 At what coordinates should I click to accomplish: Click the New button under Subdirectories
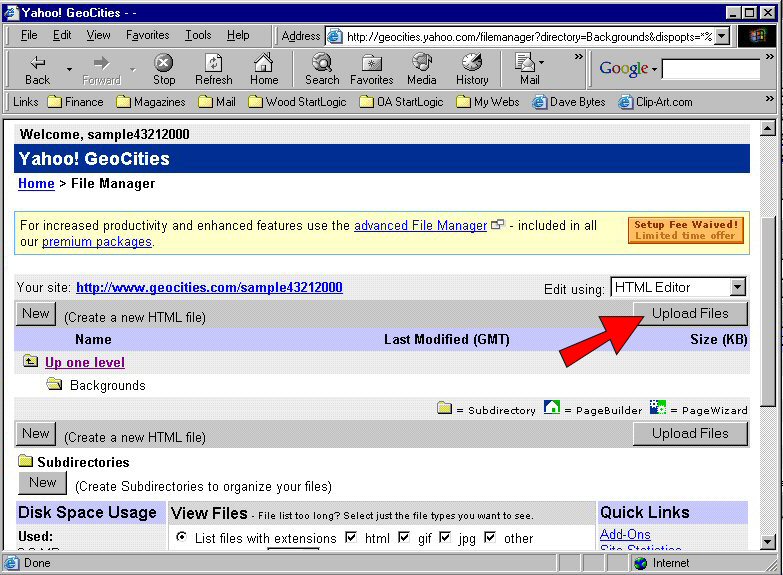[x=42, y=483]
